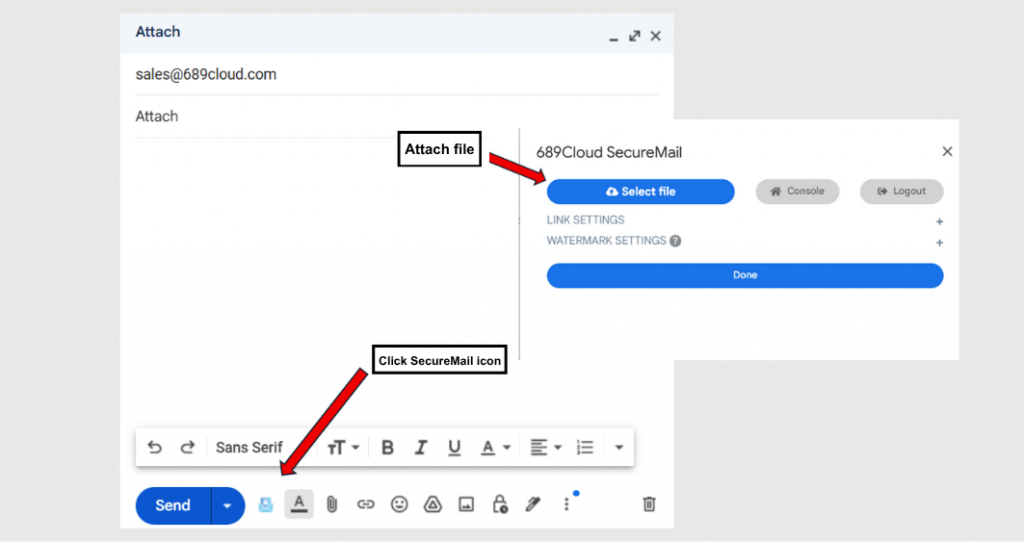Click the Select file button
This screenshot has height=542, width=1024.
pyautogui.click(x=641, y=191)
